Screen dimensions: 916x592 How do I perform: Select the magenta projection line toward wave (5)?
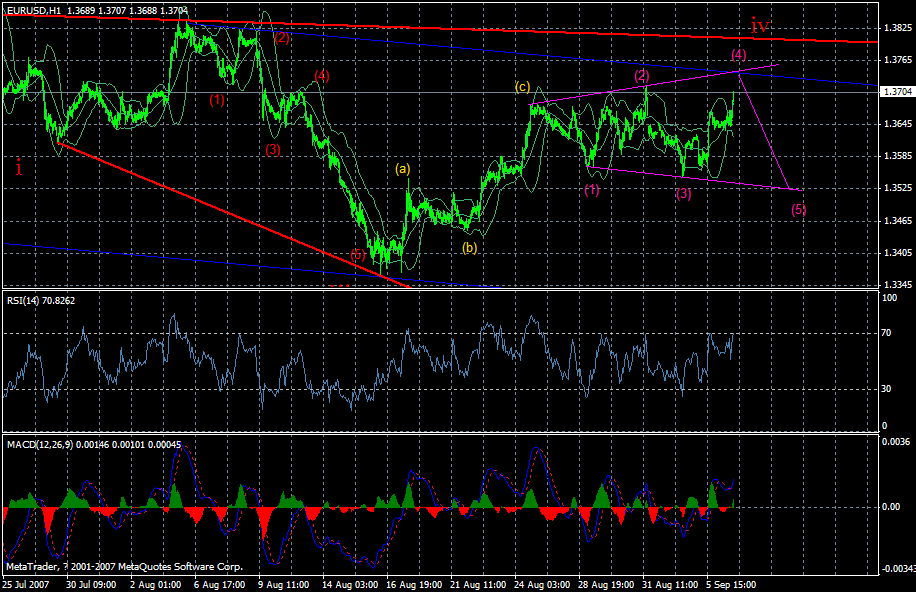coord(765,131)
